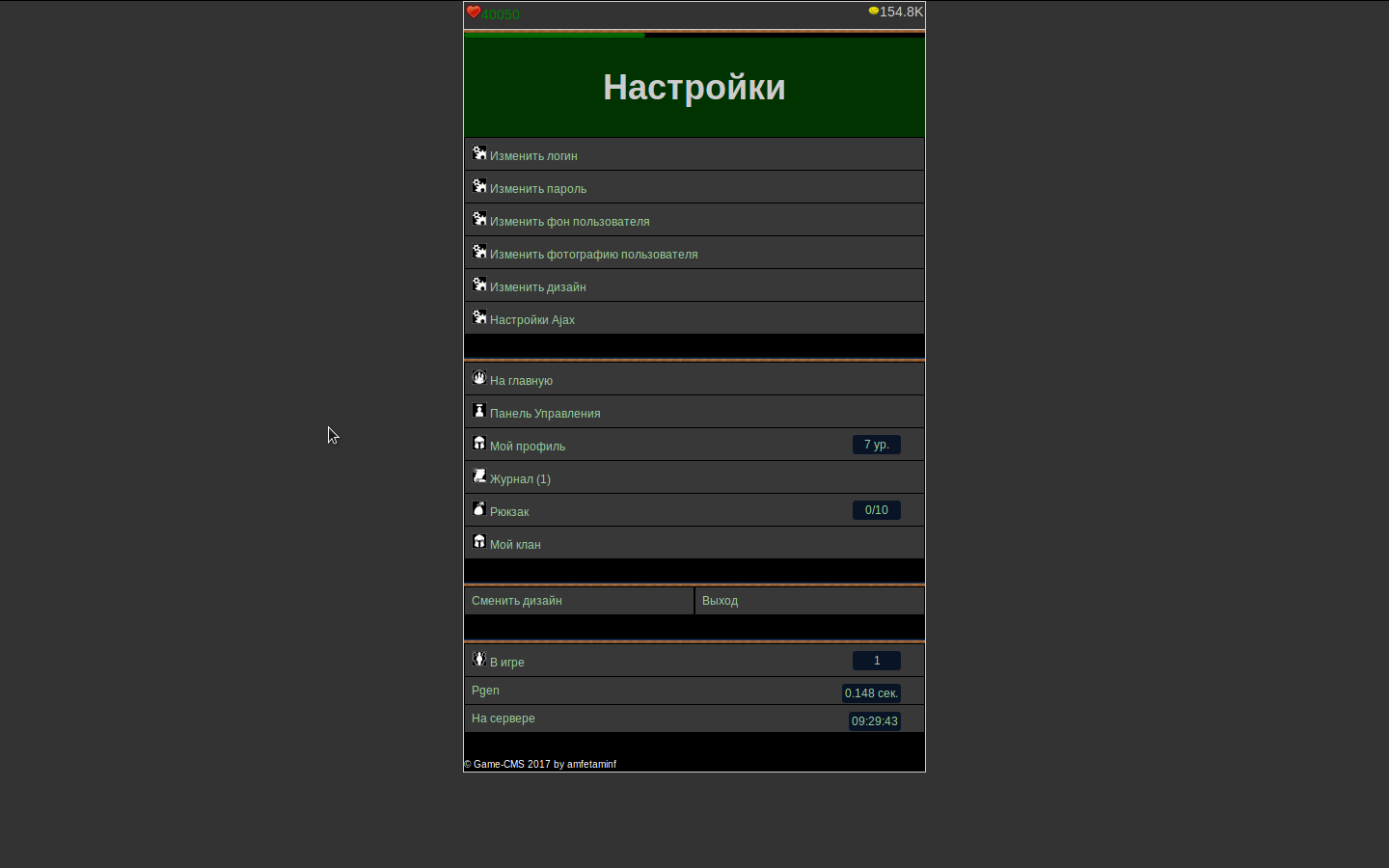
Task: Click the home icon beside На главную
Action: click(479, 378)
